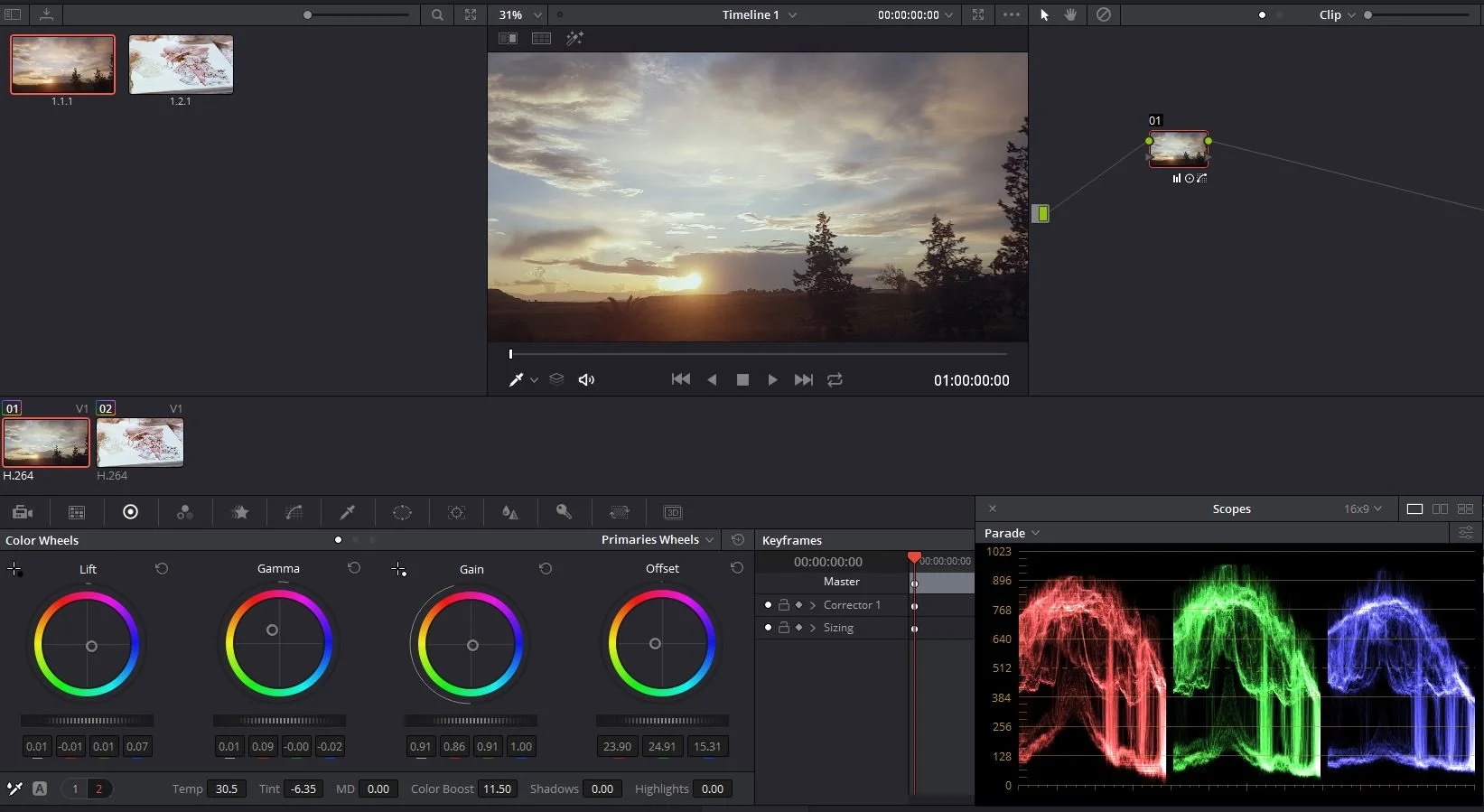Expand the Corrector 1 keyframe track
Screen dimensions: 1484x812
pos(813,605)
